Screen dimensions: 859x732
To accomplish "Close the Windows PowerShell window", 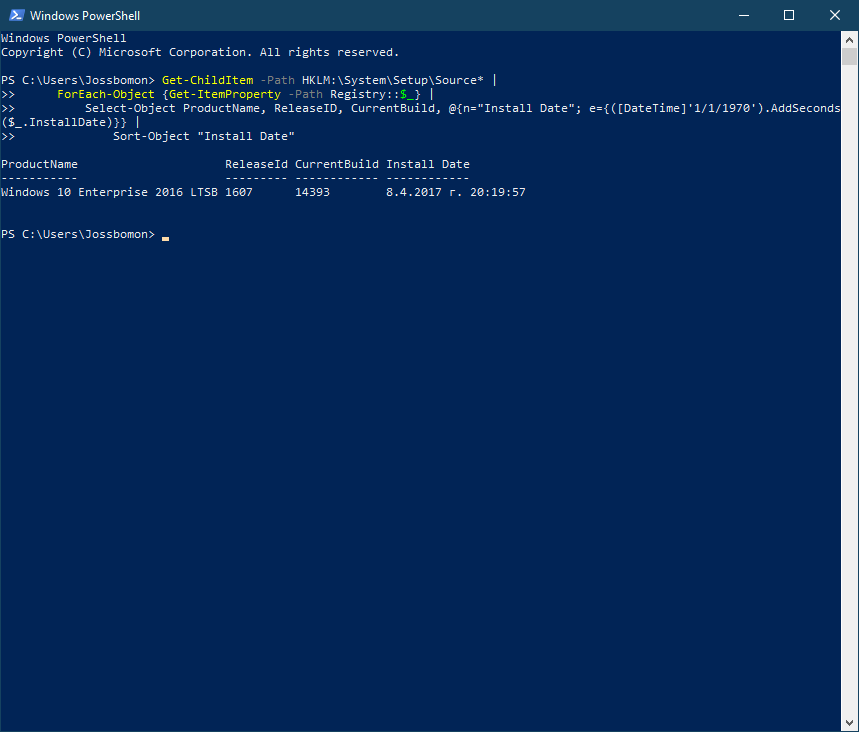I will pyautogui.click(x=834, y=15).
